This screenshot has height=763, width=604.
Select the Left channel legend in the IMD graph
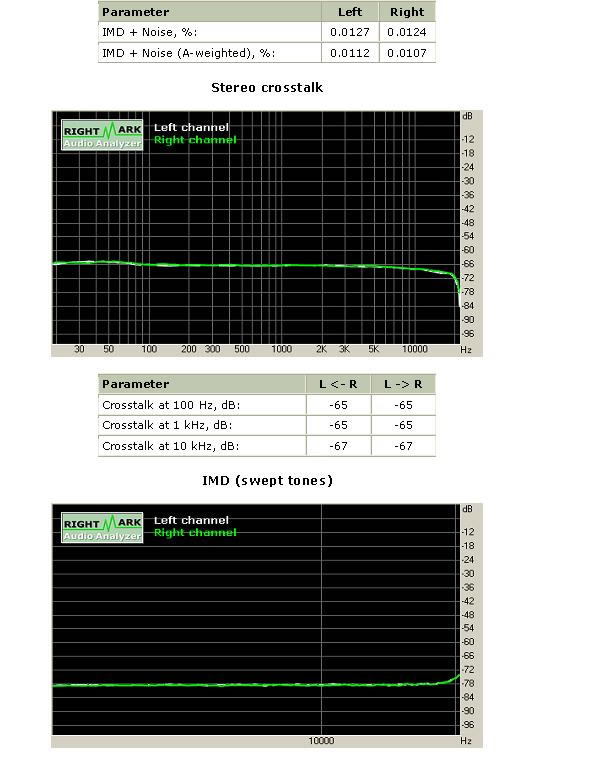190,520
